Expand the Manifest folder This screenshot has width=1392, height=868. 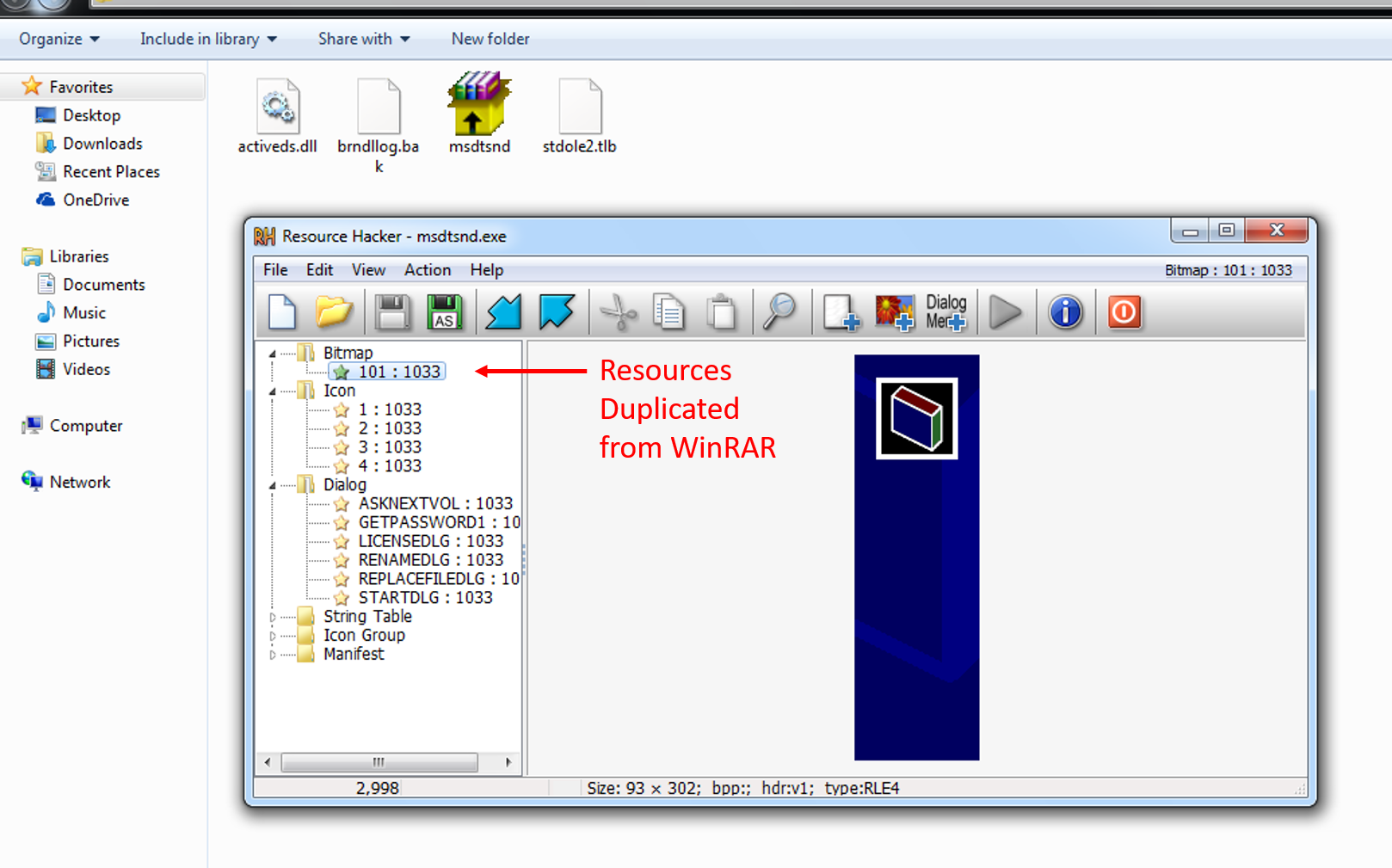(x=273, y=655)
